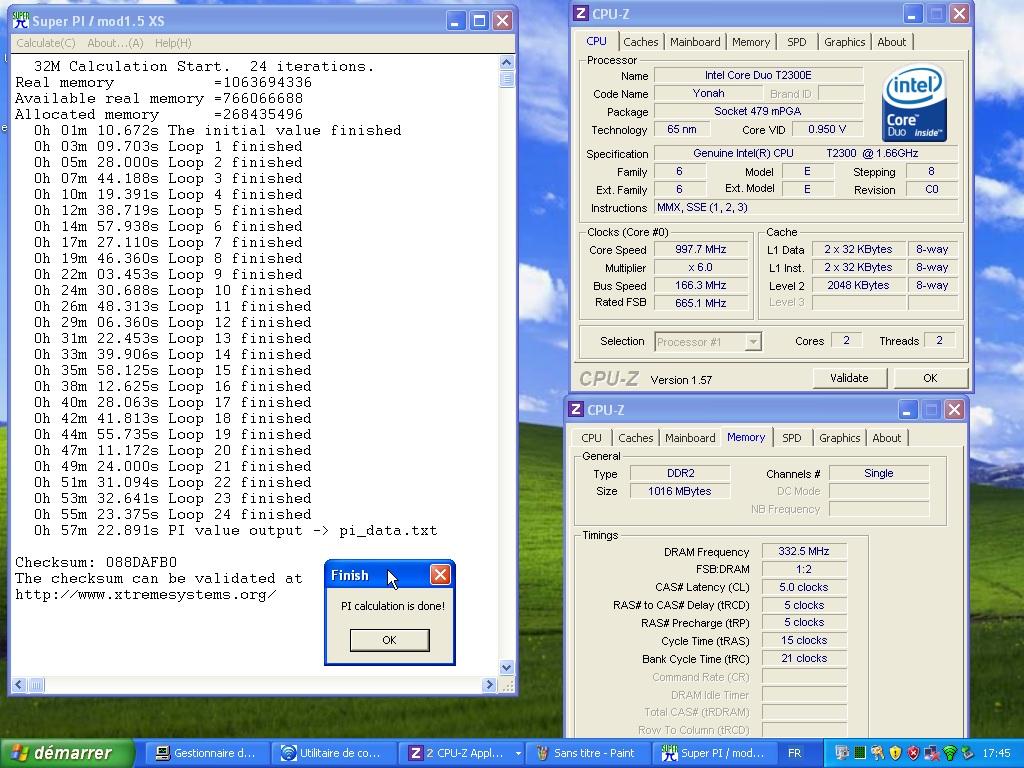Open the démarrer Start menu
This screenshot has width=1024, height=768.
[67, 753]
